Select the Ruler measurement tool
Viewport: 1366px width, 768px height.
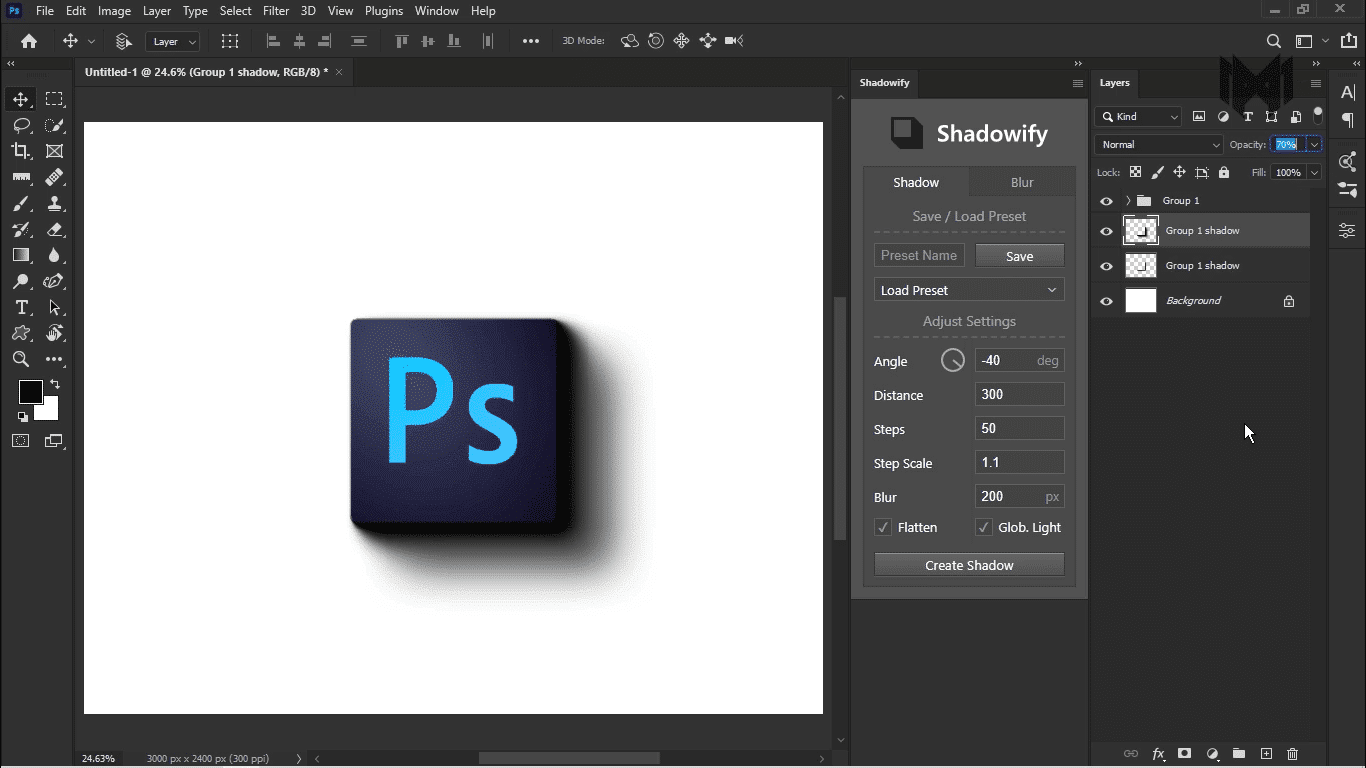(20, 177)
